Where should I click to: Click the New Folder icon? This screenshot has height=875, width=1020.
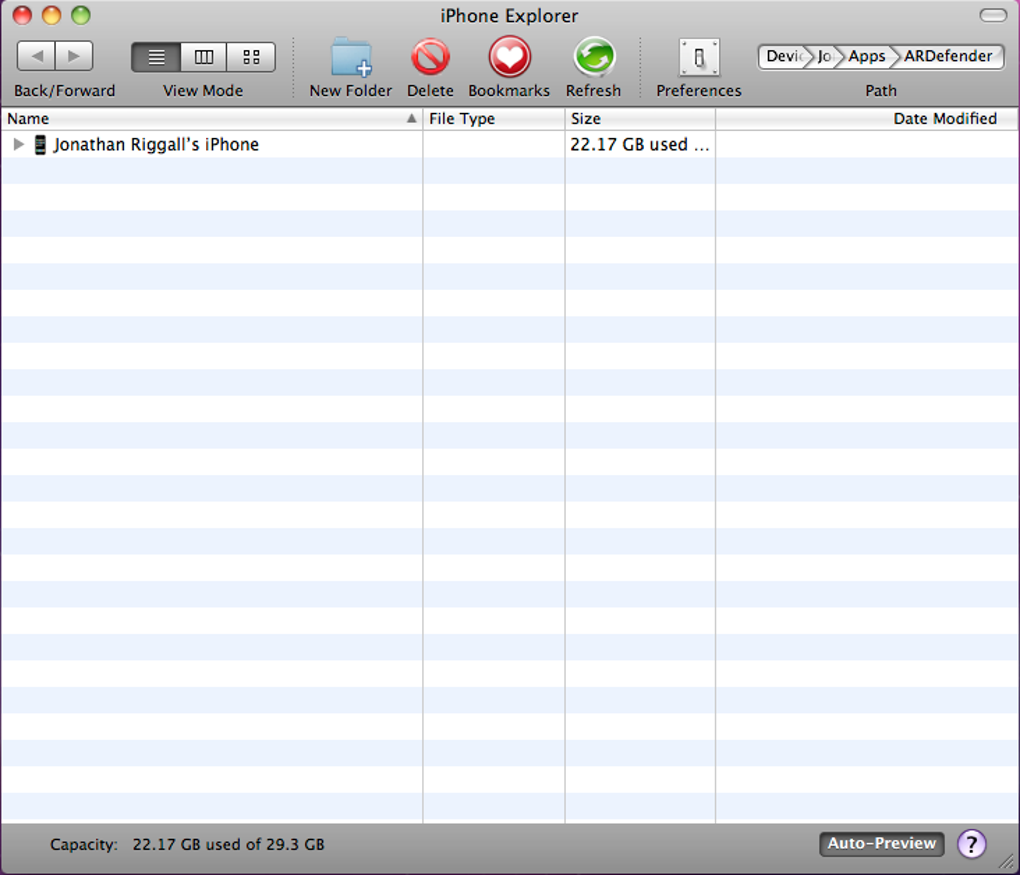pyautogui.click(x=351, y=58)
